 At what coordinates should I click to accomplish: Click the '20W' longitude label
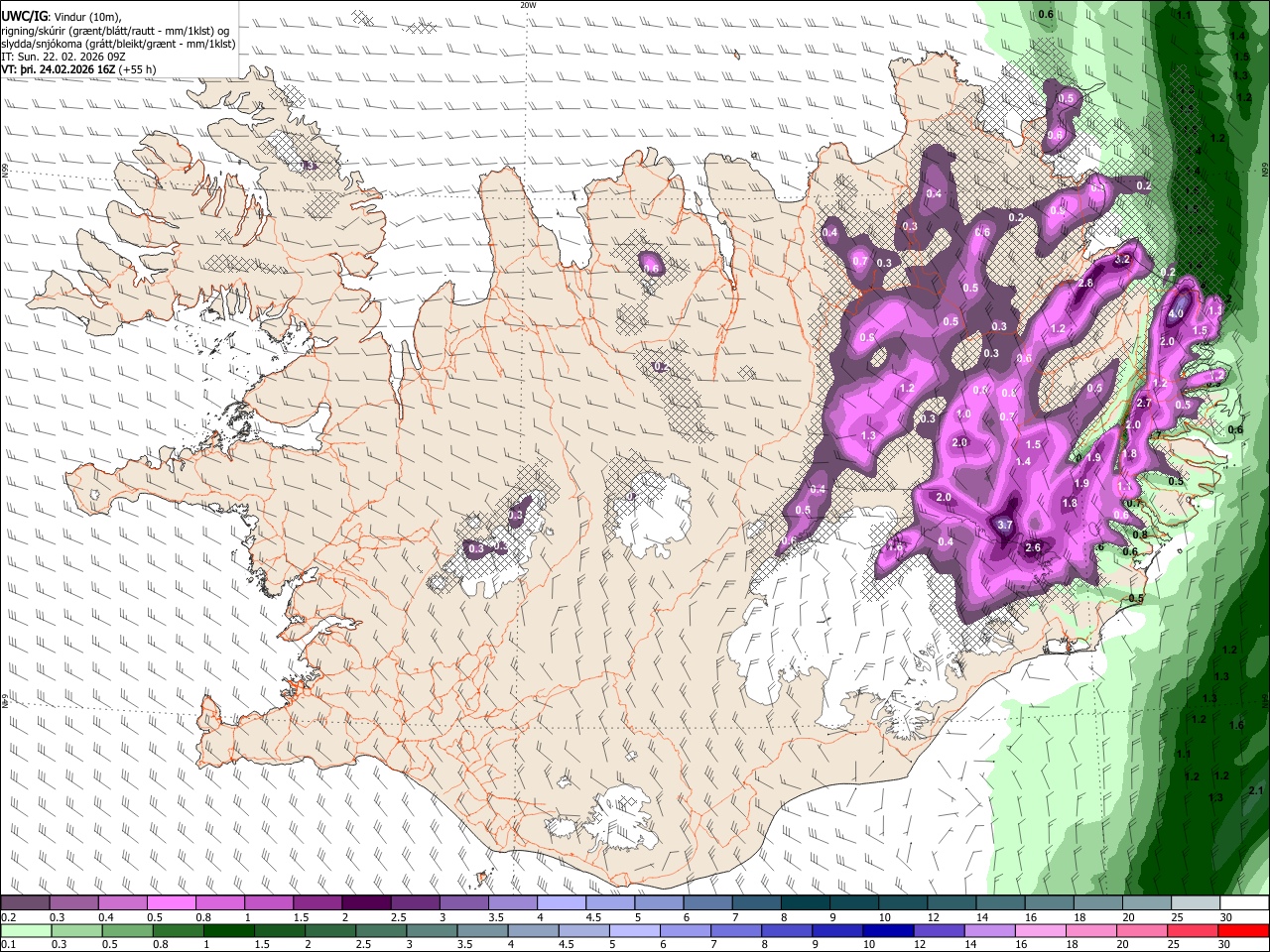[x=528, y=5]
